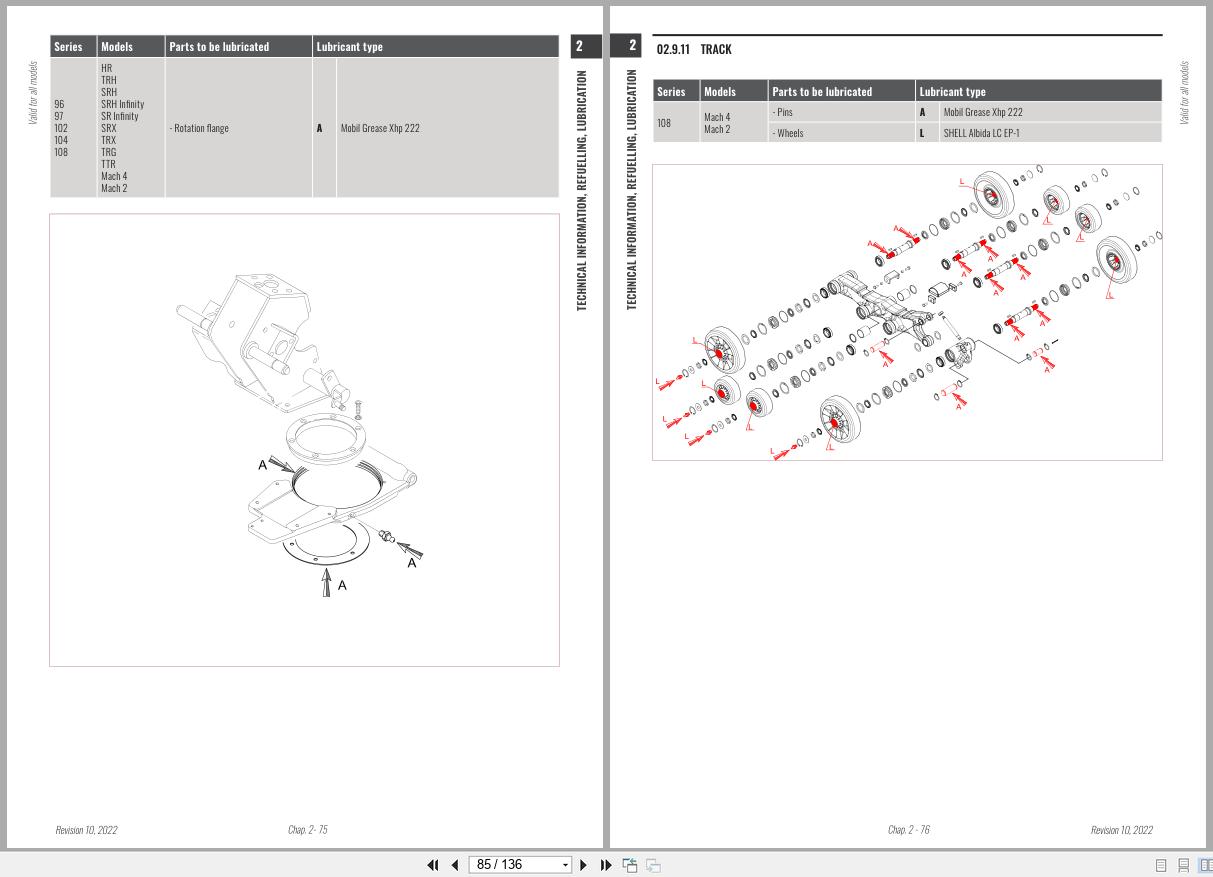The image size is (1213, 877).
Task: Click 'Chap. 2- 75' footer text
Action: (307, 830)
